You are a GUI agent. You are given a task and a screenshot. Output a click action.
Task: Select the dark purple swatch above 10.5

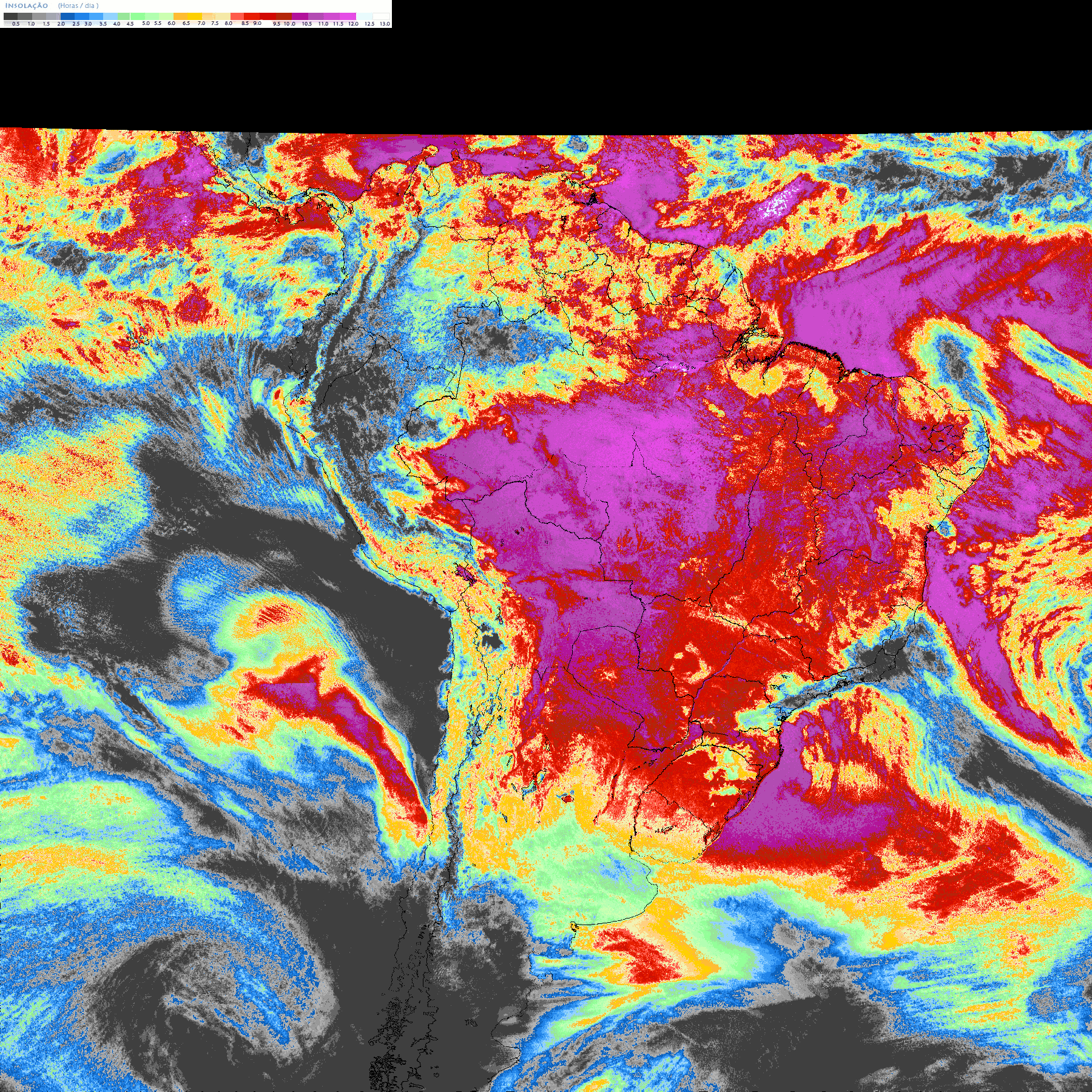coord(300,16)
